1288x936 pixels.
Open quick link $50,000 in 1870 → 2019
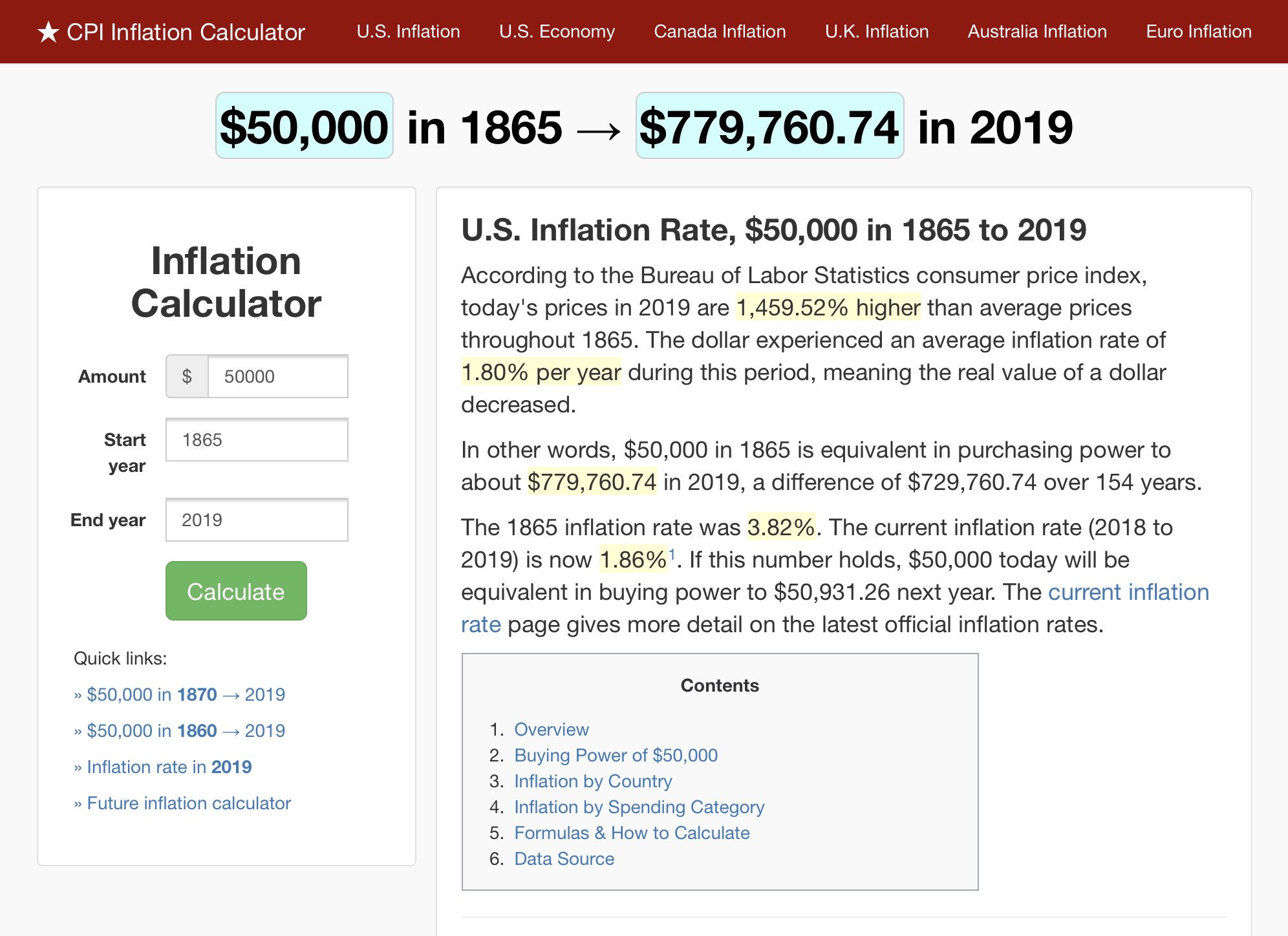pos(186,695)
